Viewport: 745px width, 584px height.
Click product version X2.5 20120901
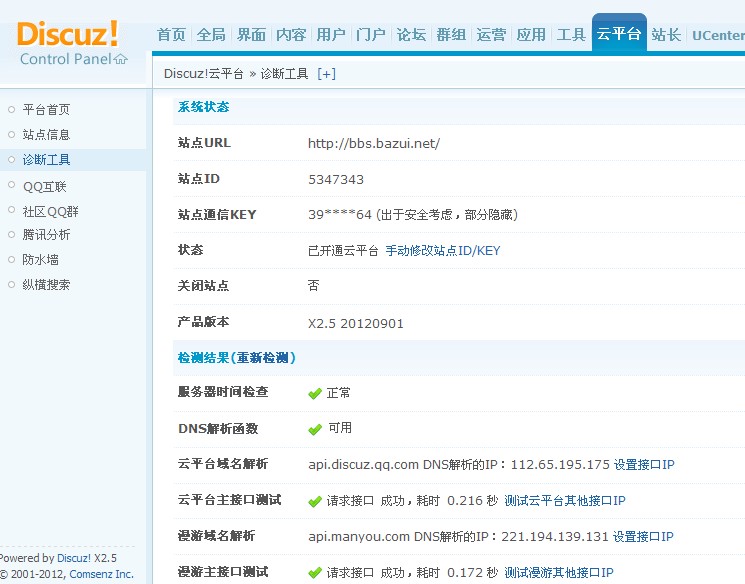[356, 324]
